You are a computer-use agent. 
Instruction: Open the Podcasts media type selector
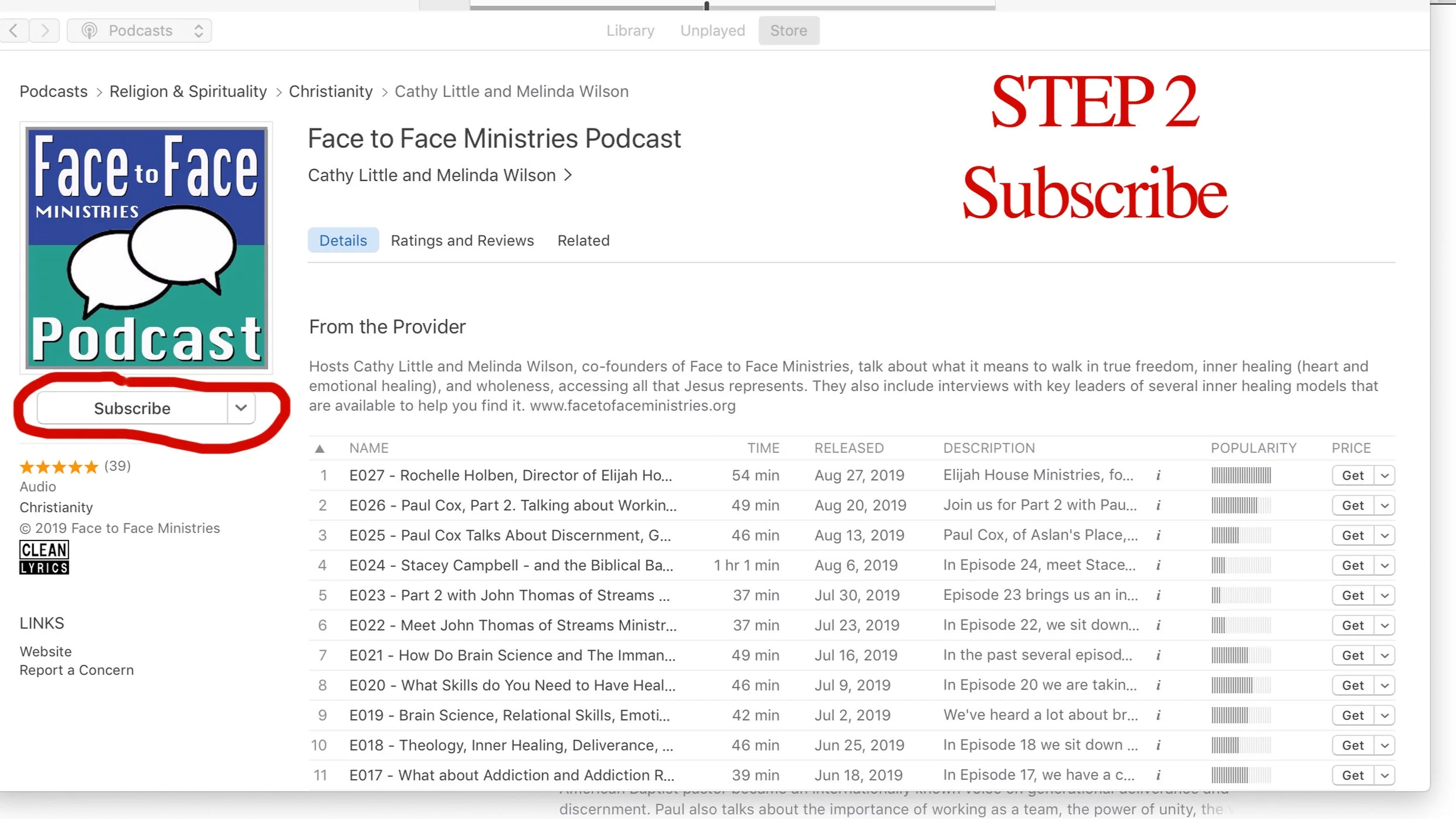[x=140, y=30]
